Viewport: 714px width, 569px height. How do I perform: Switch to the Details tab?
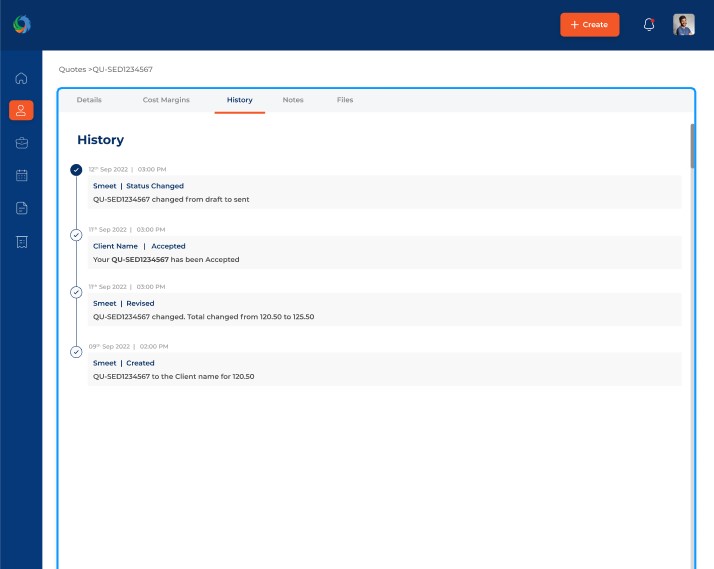[89, 100]
